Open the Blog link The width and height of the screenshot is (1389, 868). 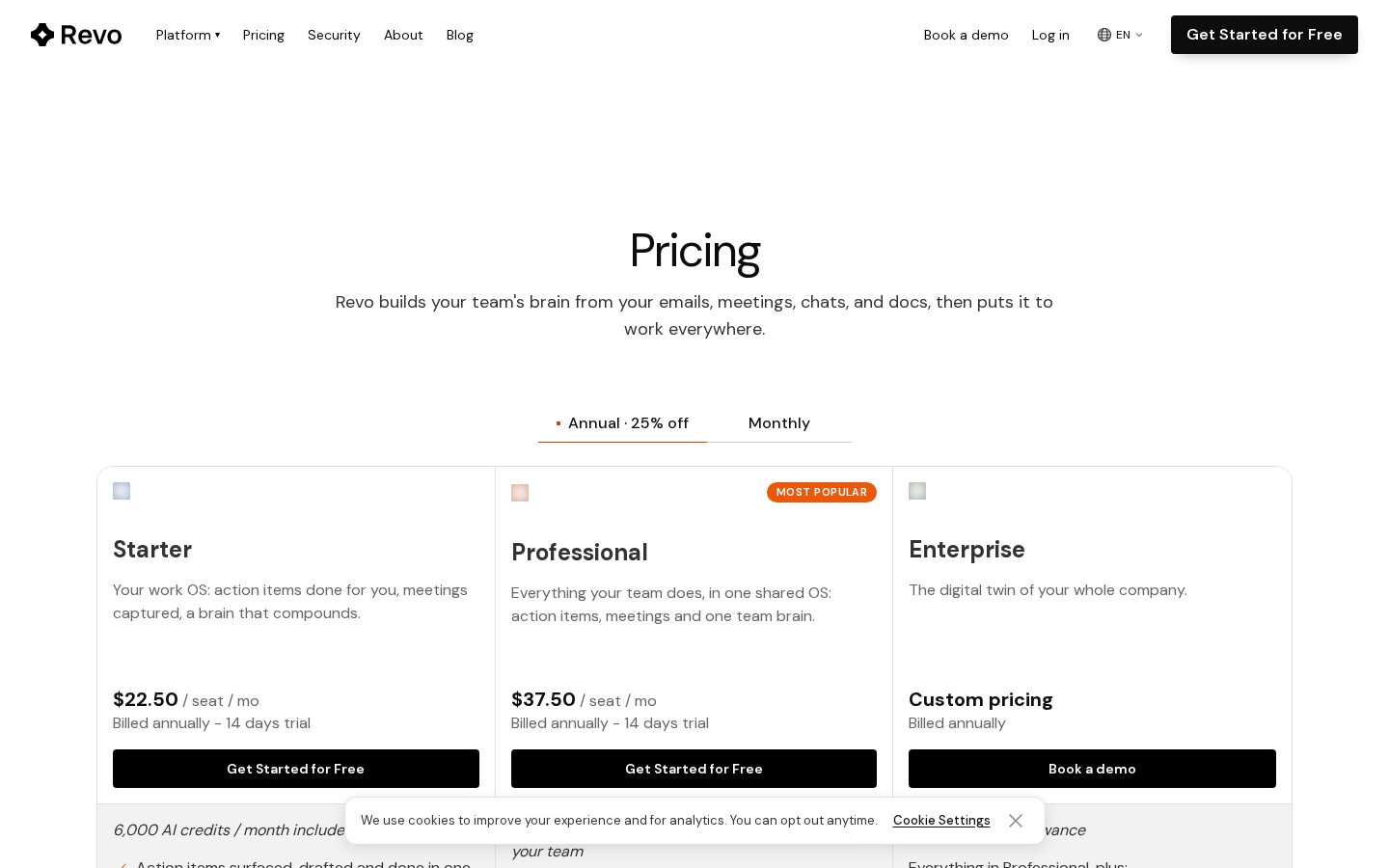pyautogui.click(x=460, y=35)
